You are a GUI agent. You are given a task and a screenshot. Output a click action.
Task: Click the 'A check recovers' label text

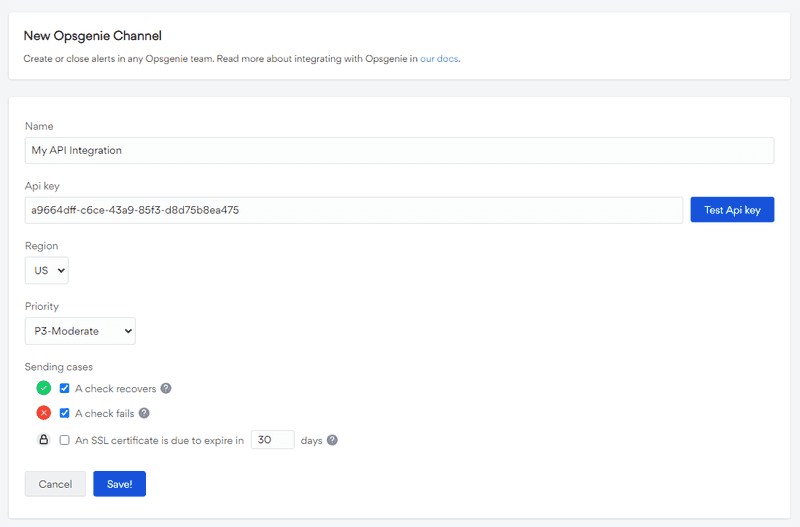[x=115, y=389]
